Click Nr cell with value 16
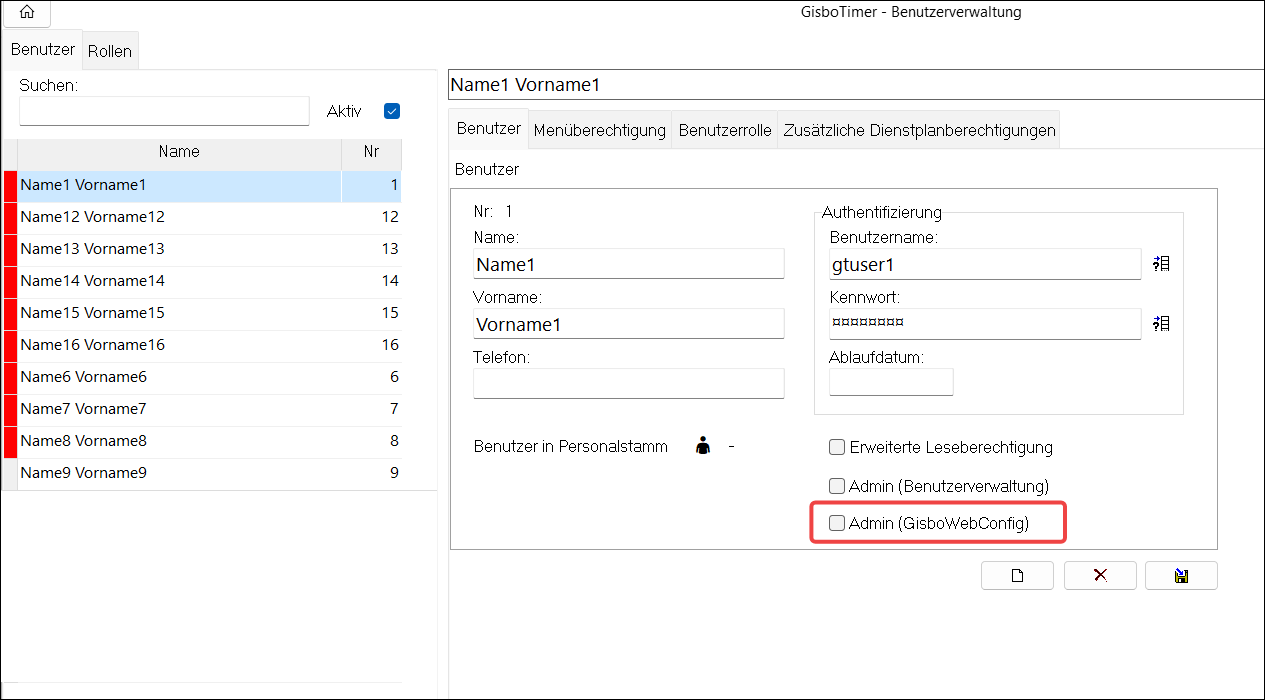This screenshot has width=1265, height=700. pyautogui.click(x=372, y=345)
